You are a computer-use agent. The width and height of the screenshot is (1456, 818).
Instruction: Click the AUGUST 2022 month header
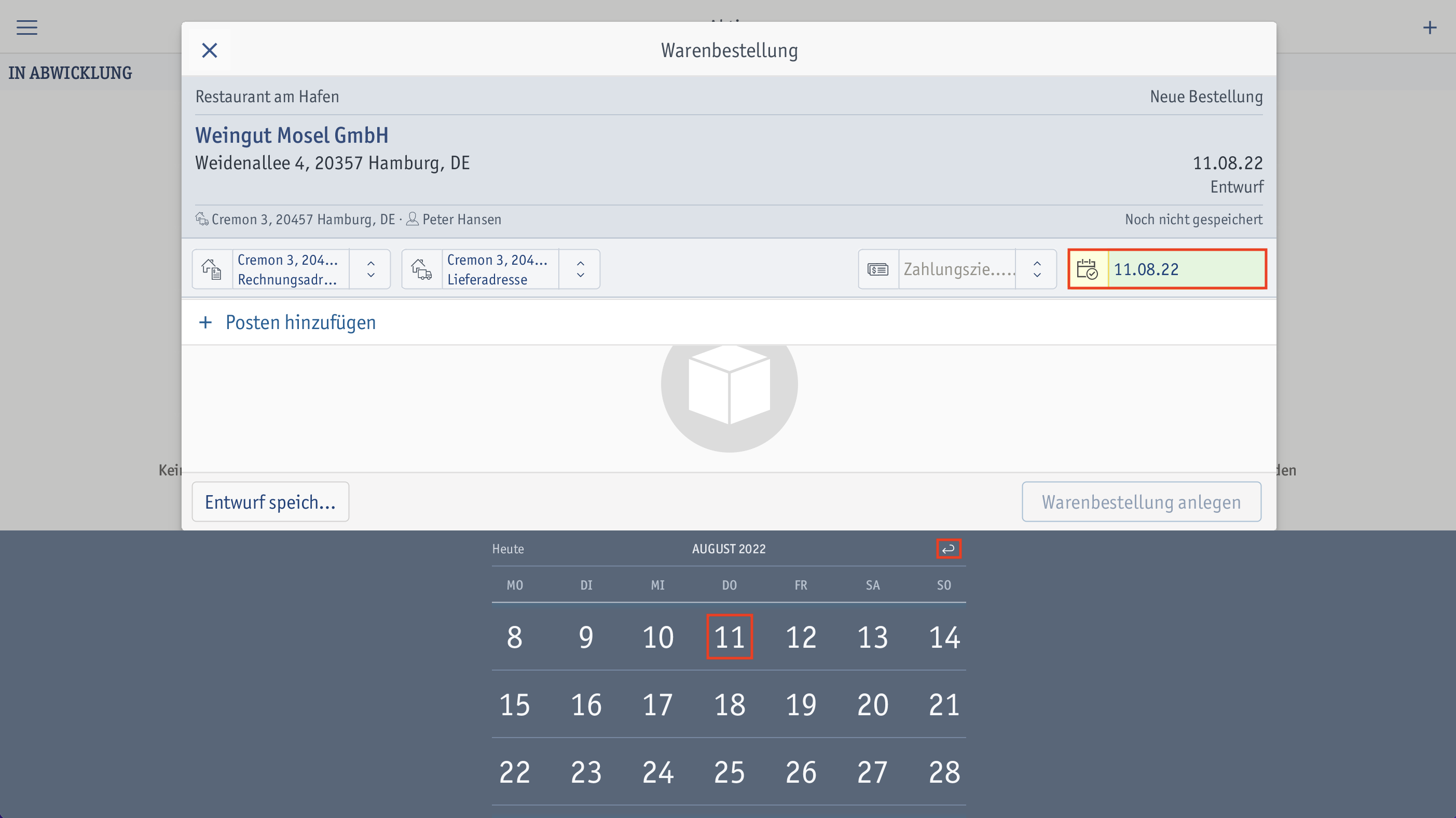[729, 548]
